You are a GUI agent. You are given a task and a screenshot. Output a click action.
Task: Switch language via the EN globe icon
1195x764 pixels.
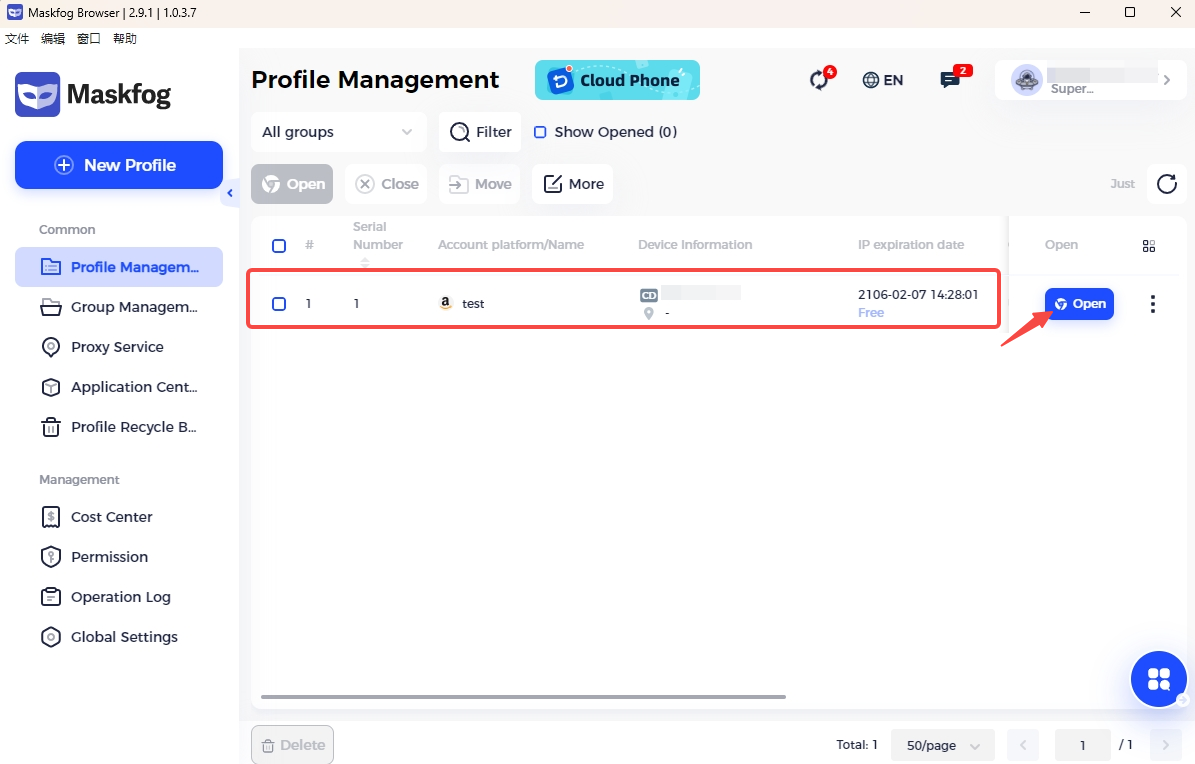click(x=883, y=80)
